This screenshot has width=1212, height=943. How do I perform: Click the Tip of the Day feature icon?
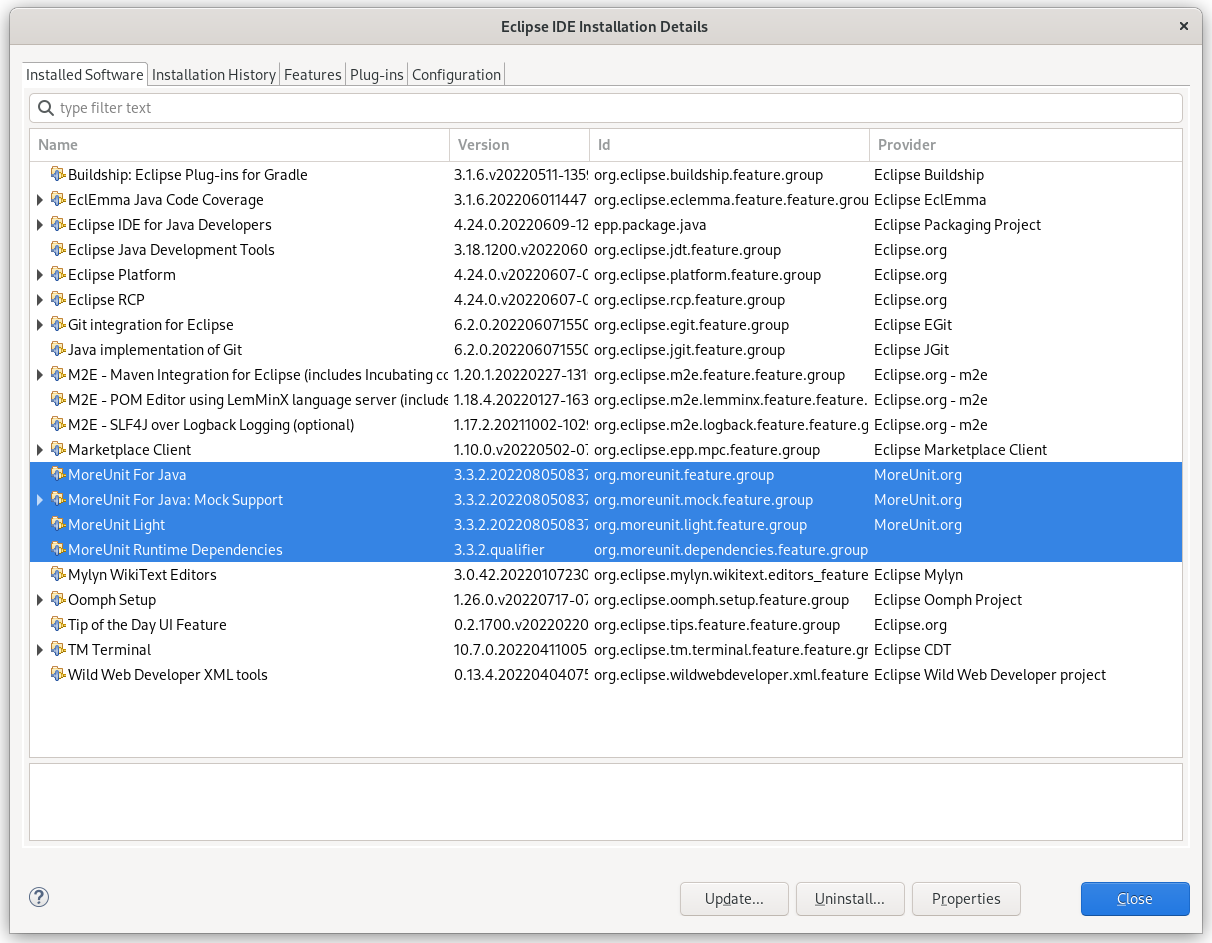[x=57, y=624]
